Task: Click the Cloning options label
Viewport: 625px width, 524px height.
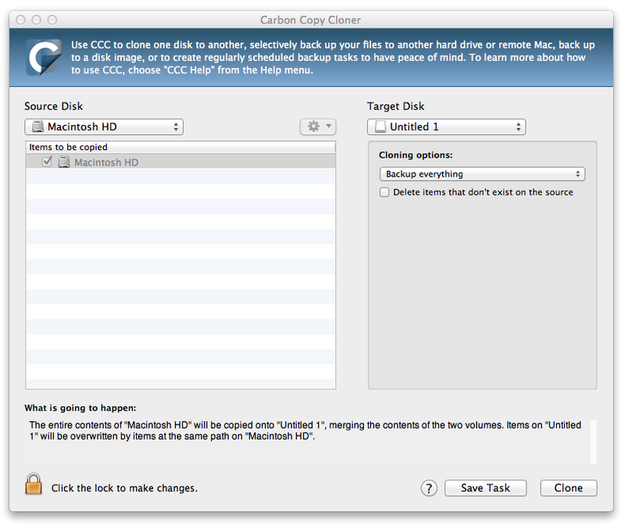Action: coord(416,155)
